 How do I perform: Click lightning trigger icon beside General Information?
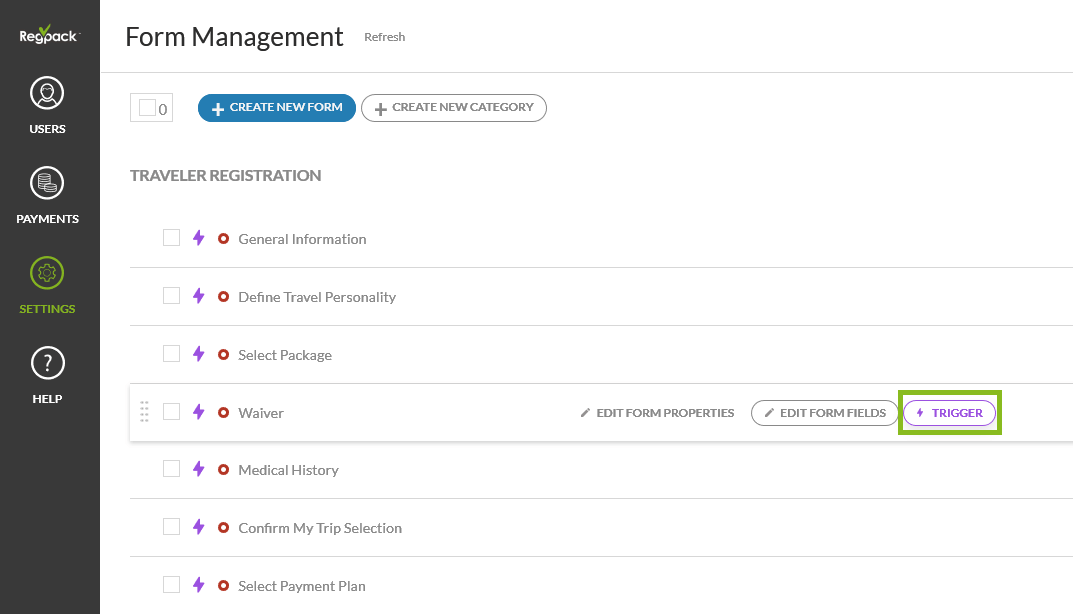click(x=199, y=238)
